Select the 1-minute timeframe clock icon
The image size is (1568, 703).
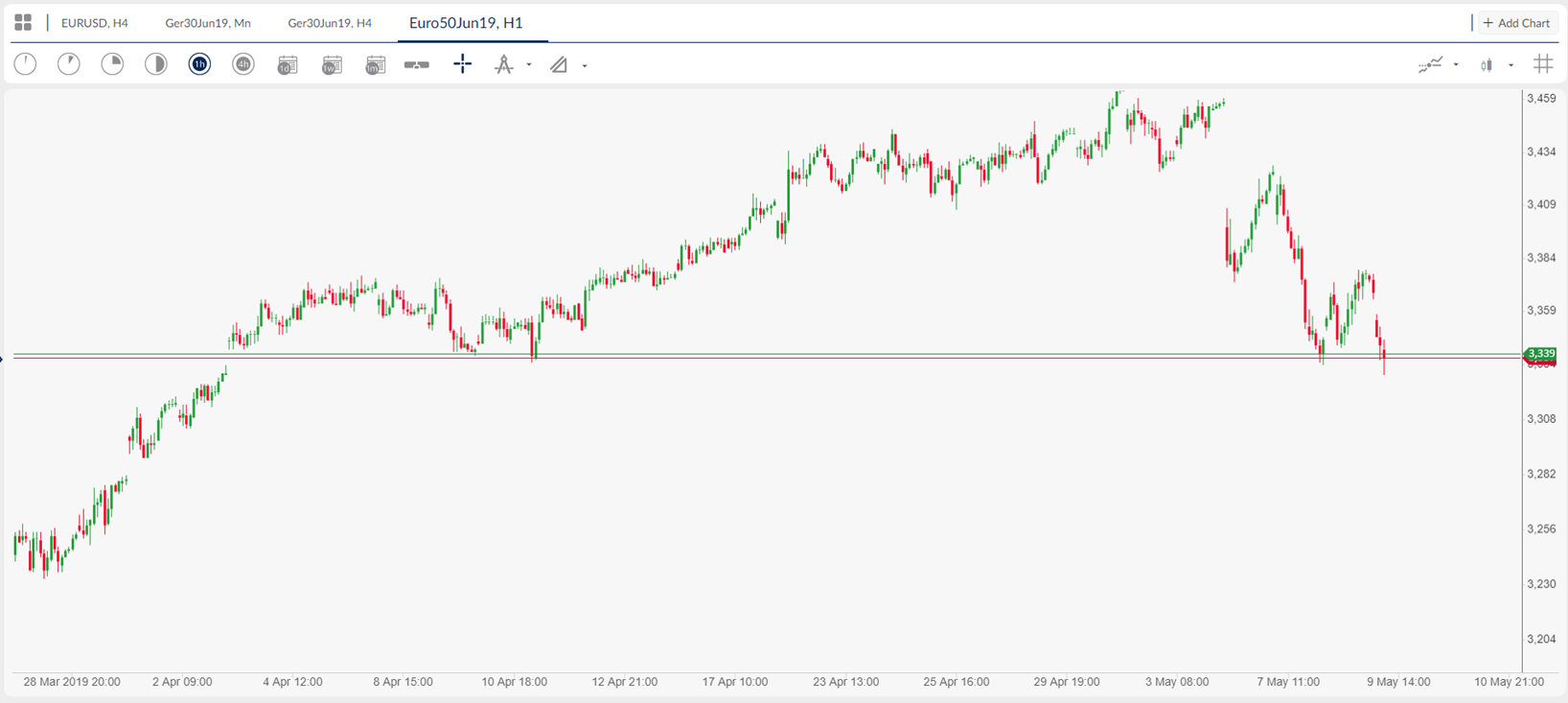tap(25, 64)
